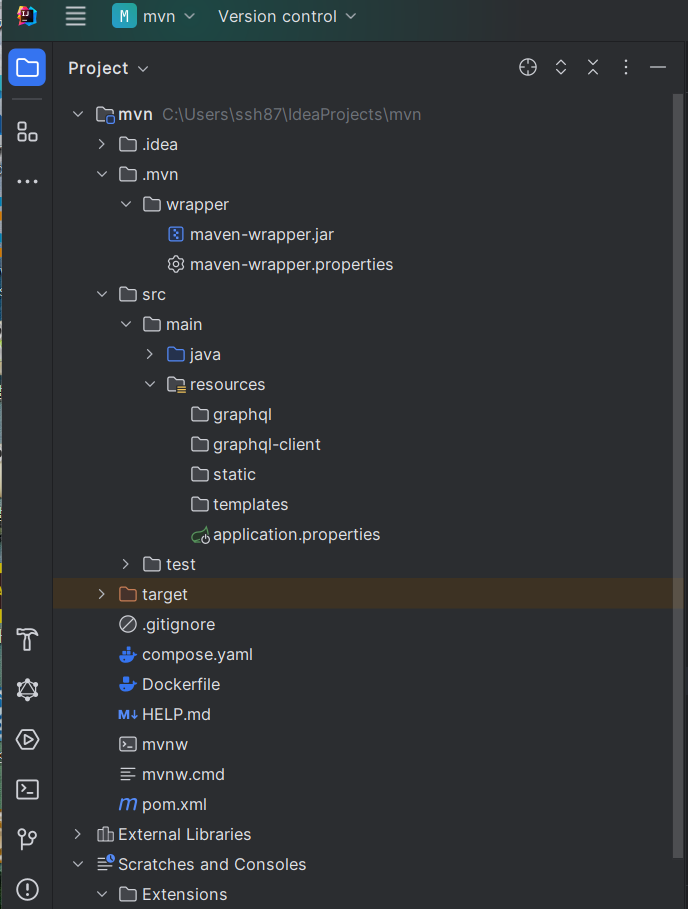Viewport: 688px width, 909px height.
Task: Click Expand Selected icon in Project panel
Action: (560, 67)
